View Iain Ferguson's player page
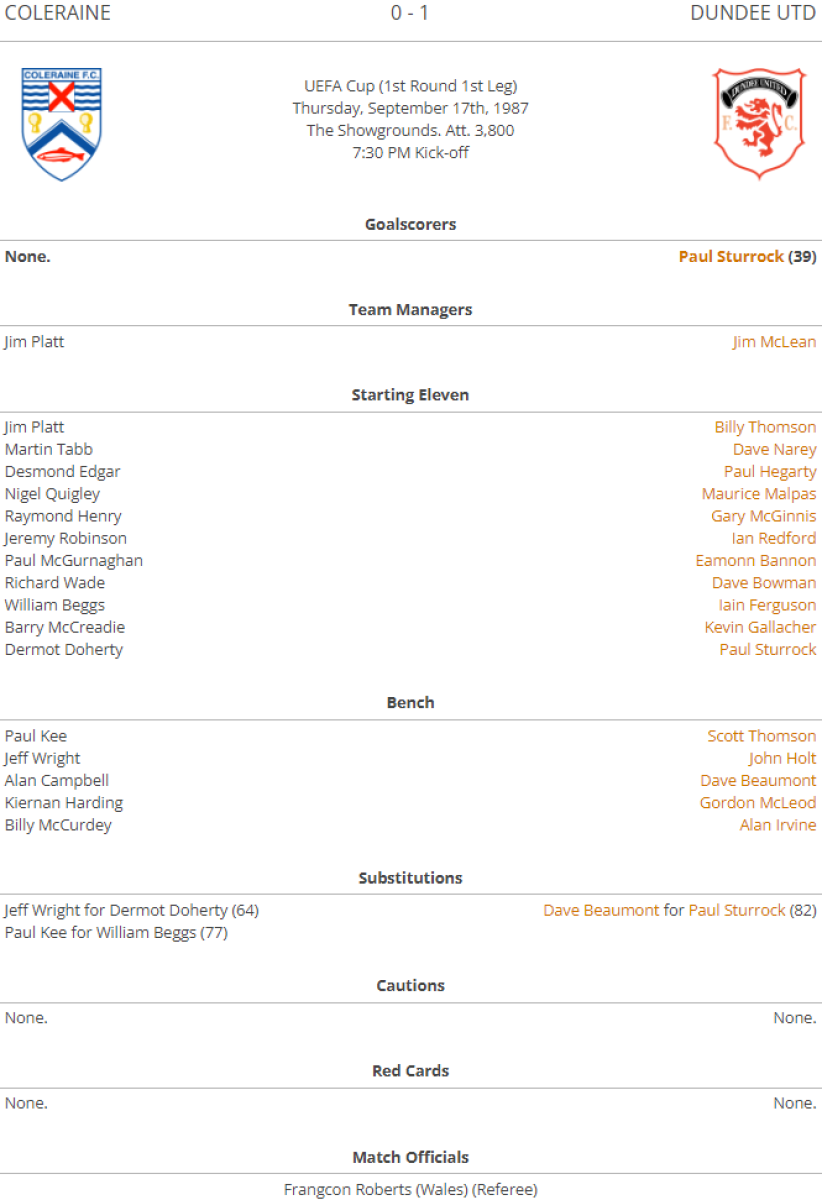This screenshot has width=822, height=1200. pyautogui.click(x=767, y=605)
